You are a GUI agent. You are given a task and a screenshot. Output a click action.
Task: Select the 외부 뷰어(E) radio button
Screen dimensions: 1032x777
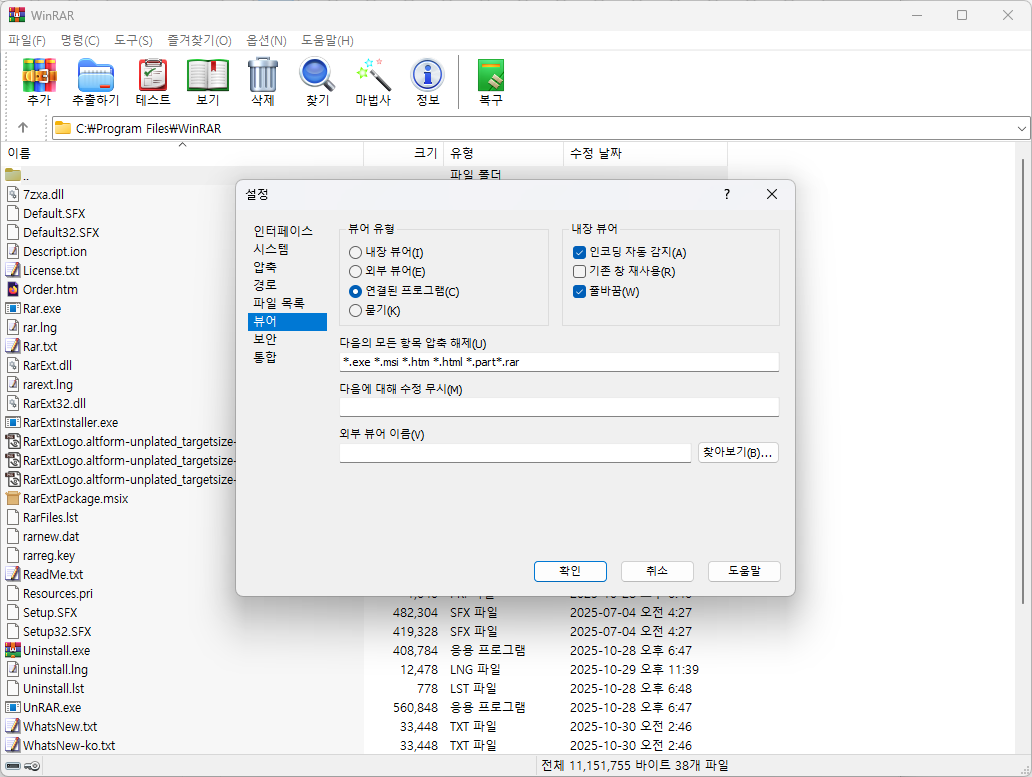click(355, 271)
